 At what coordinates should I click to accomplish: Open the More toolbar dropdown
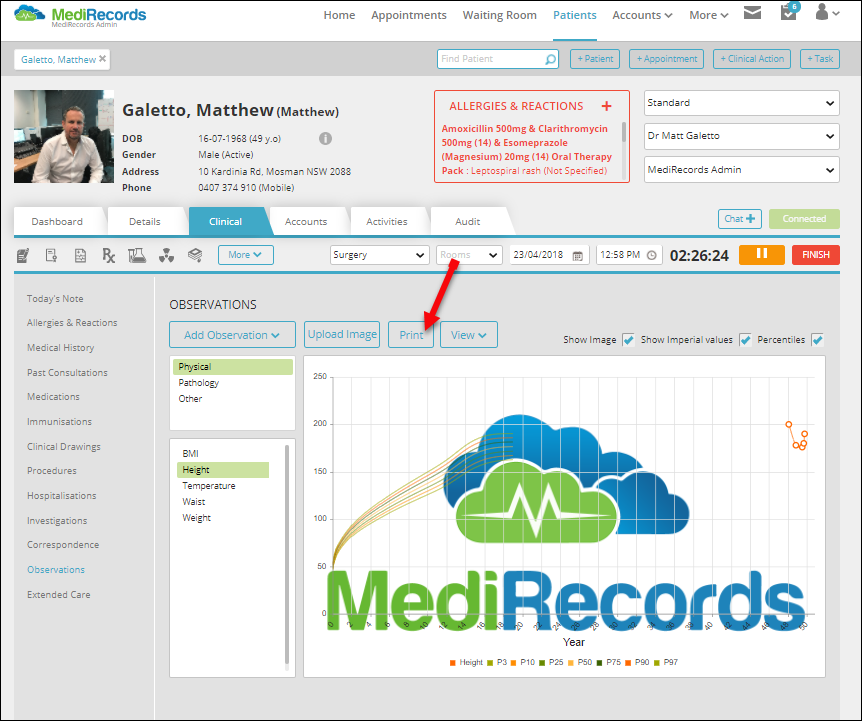click(245, 255)
